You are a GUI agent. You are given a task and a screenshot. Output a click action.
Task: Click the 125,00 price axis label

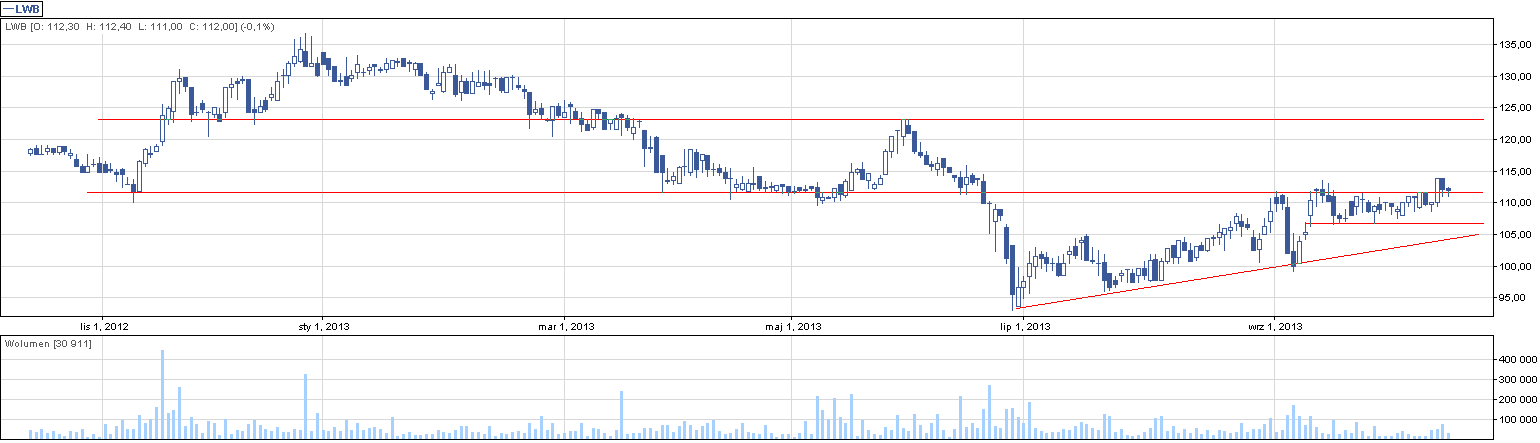tap(1517, 108)
